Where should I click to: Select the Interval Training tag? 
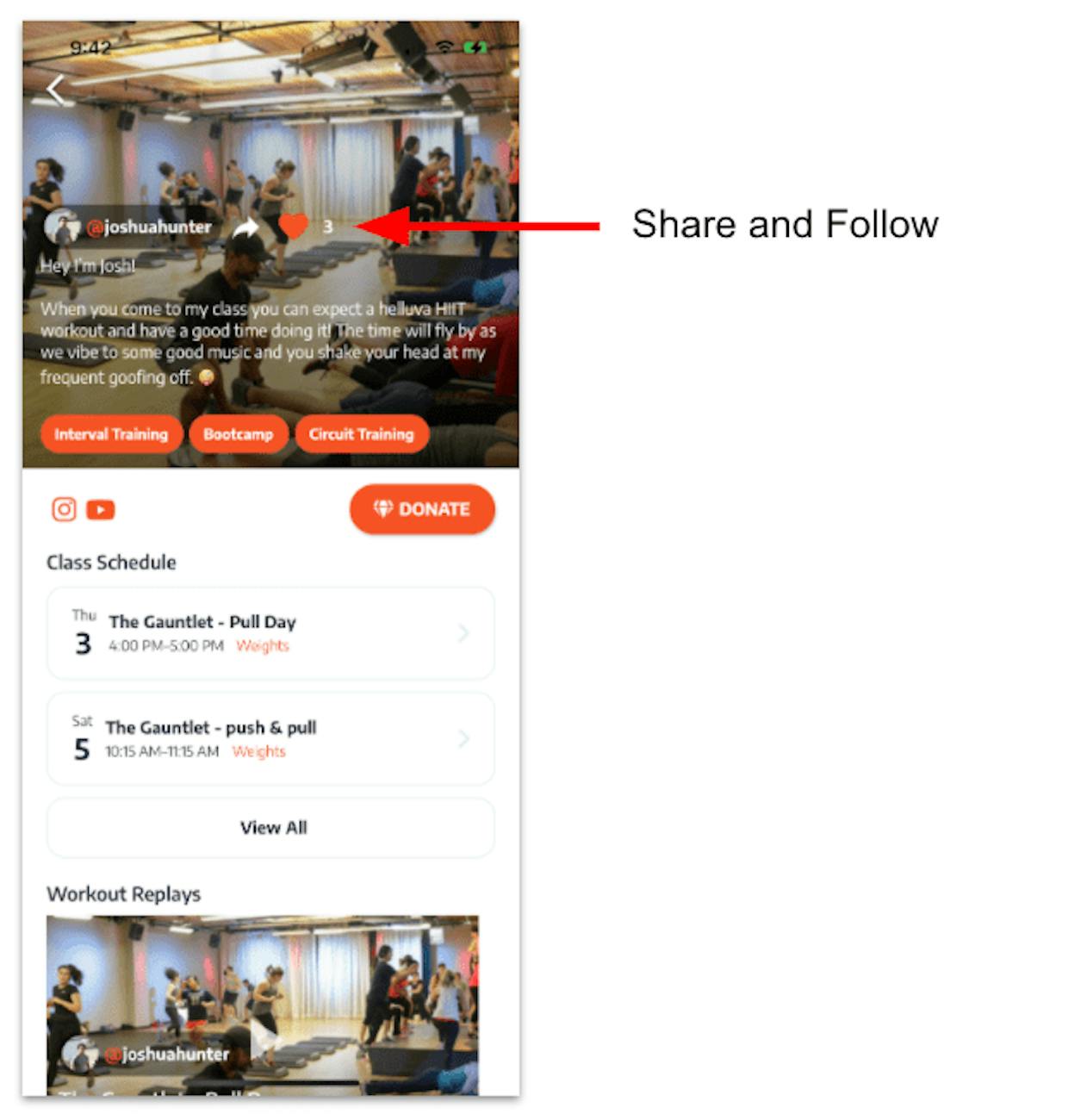coord(111,434)
